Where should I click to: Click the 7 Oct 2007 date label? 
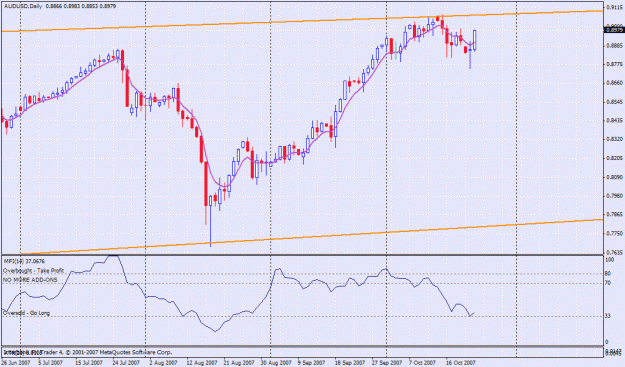423,363
